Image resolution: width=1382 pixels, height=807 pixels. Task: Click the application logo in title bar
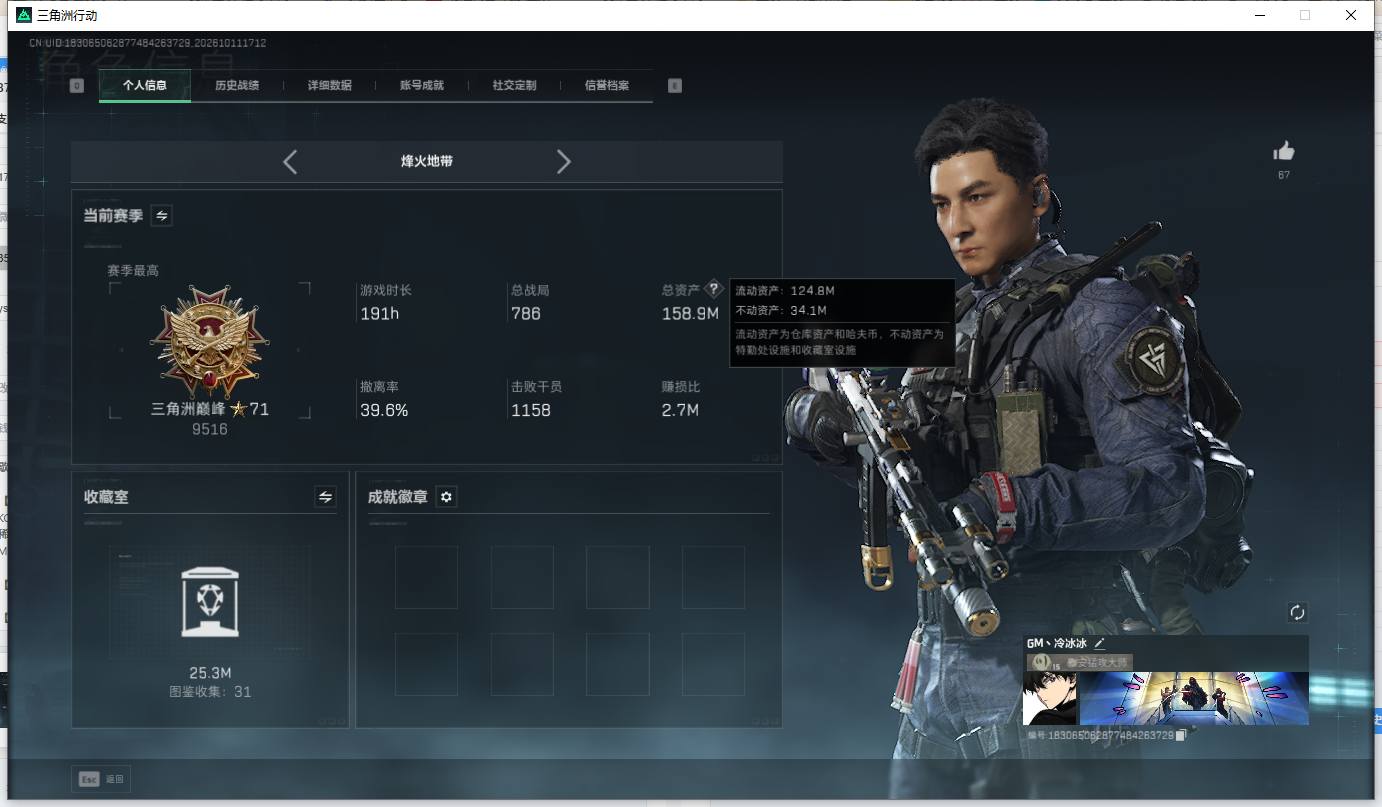[x=24, y=15]
